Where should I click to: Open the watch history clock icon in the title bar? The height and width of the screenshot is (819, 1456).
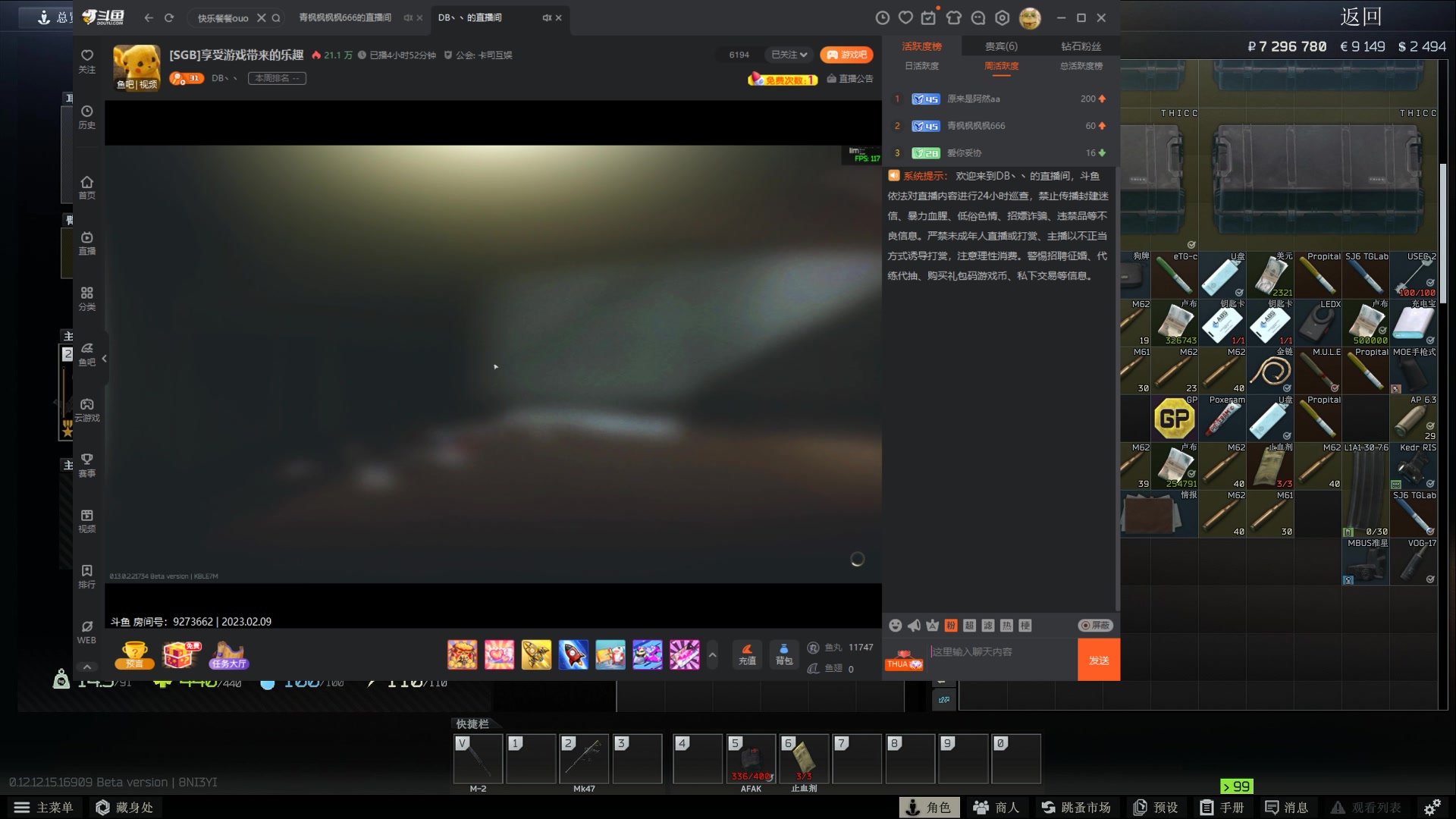(x=882, y=17)
